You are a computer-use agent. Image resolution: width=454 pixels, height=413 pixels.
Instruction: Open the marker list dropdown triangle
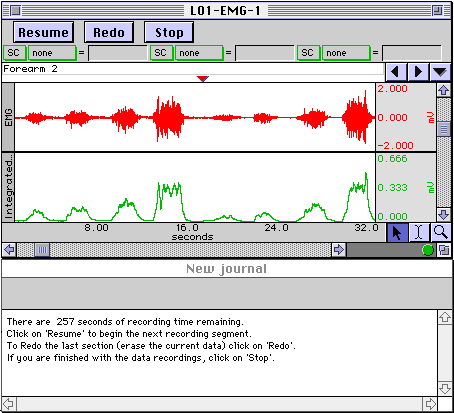pyautogui.click(x=440, y=72)
